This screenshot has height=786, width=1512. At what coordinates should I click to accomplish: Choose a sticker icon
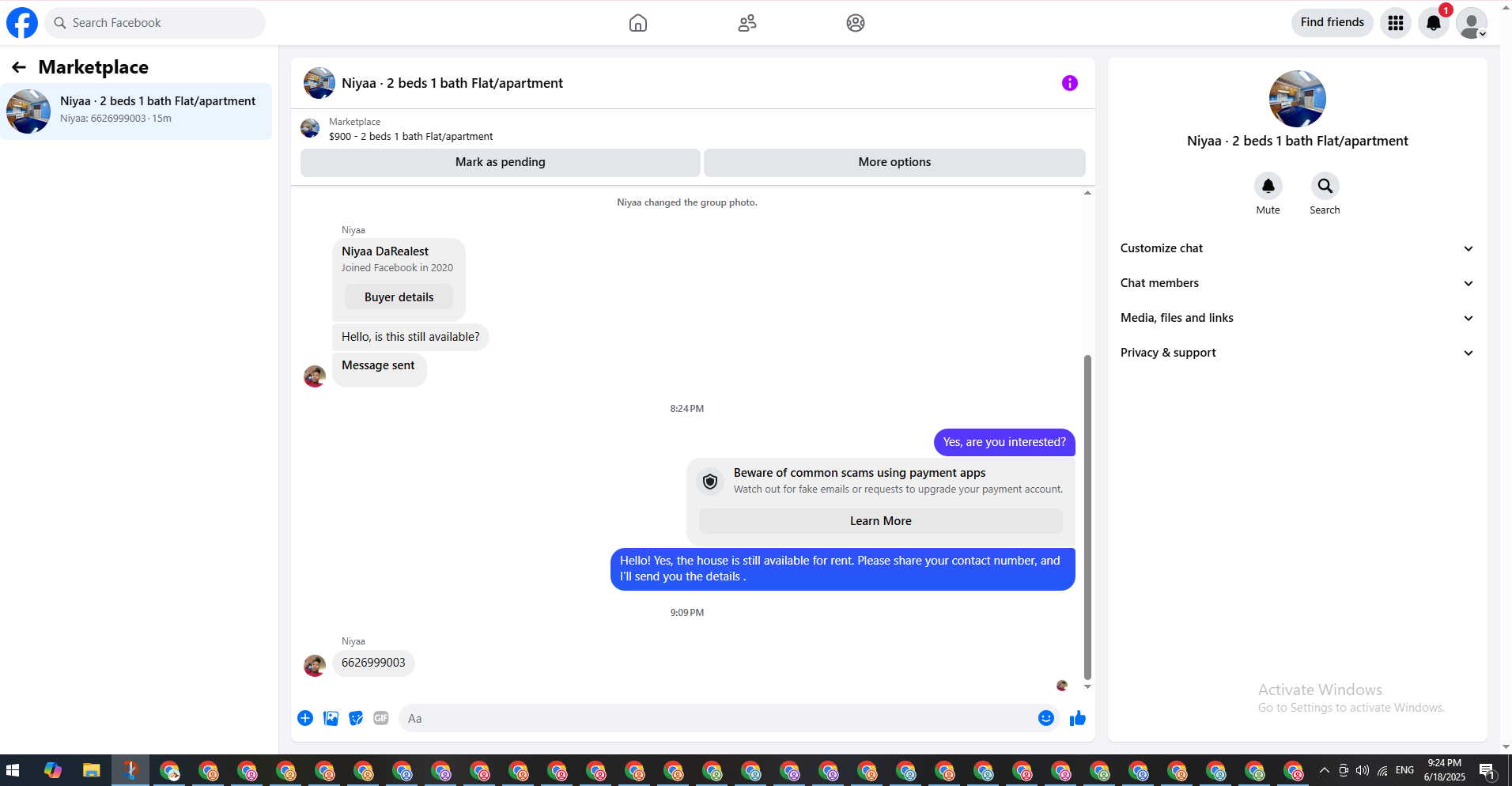[356, 718]
